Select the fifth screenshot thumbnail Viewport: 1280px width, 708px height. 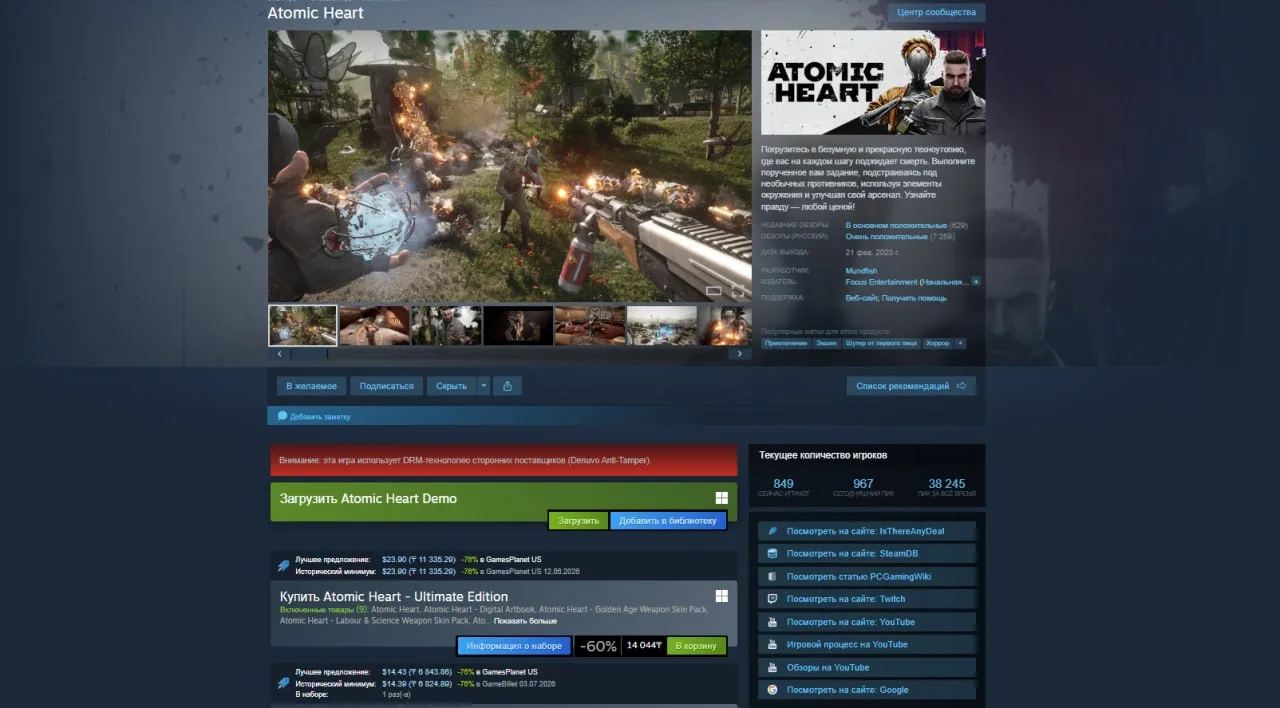(590, 326)
